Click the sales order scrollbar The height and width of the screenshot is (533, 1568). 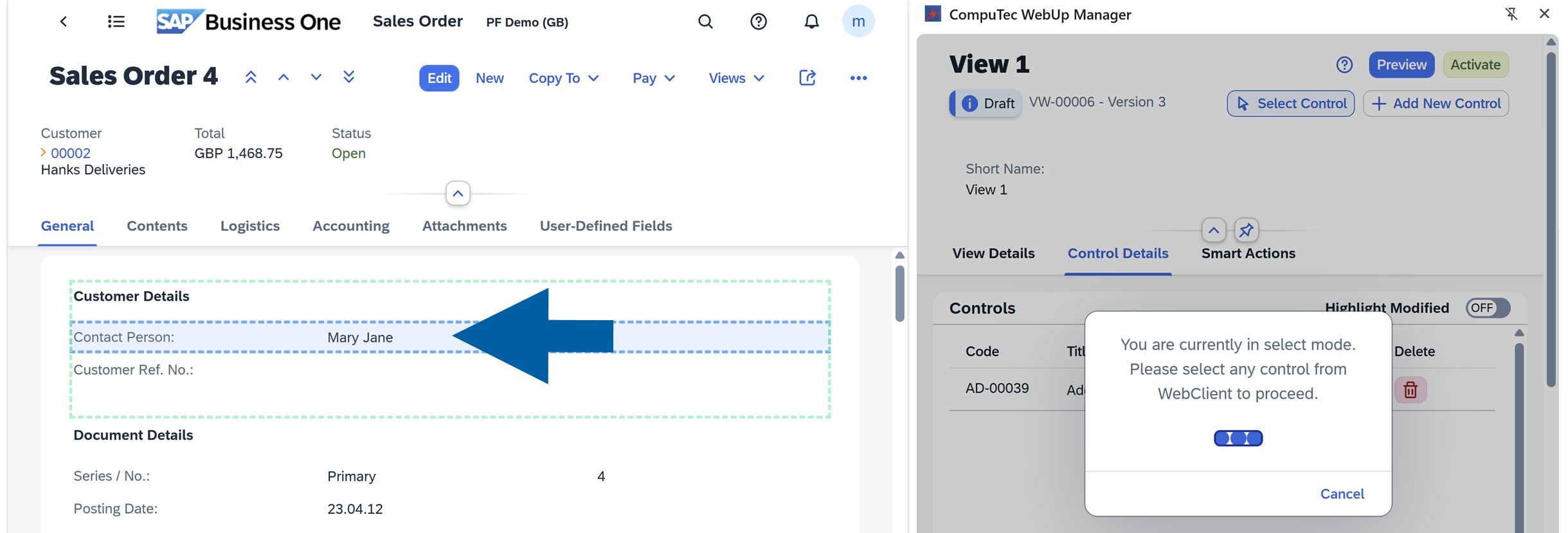[900, 293]
